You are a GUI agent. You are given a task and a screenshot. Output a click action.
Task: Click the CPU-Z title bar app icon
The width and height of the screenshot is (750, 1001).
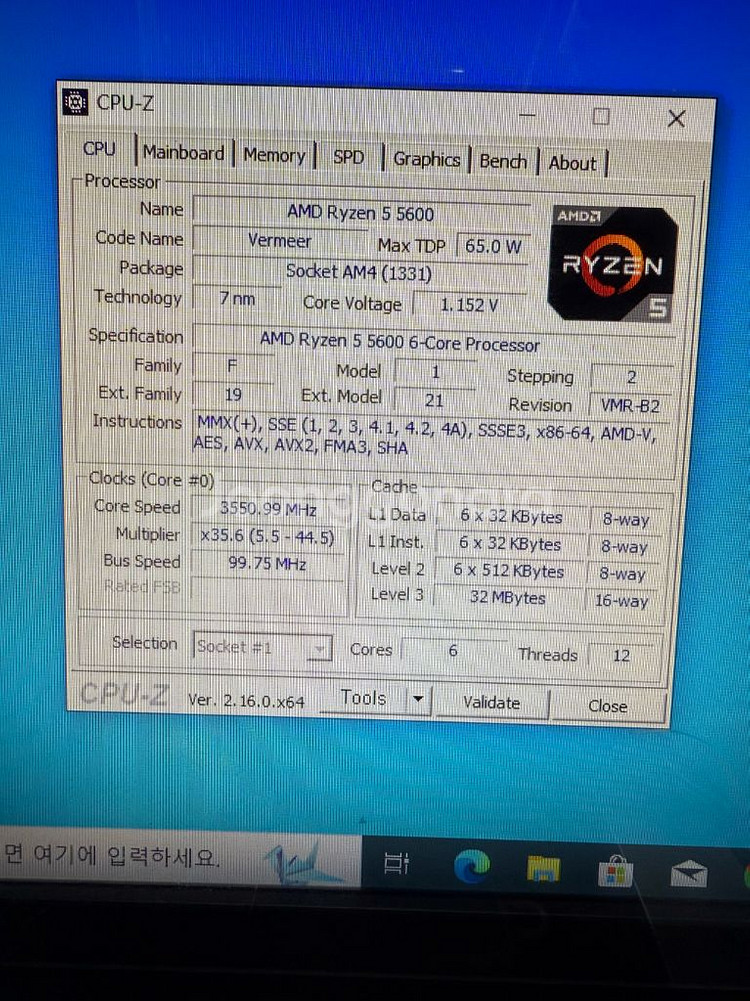75,102
